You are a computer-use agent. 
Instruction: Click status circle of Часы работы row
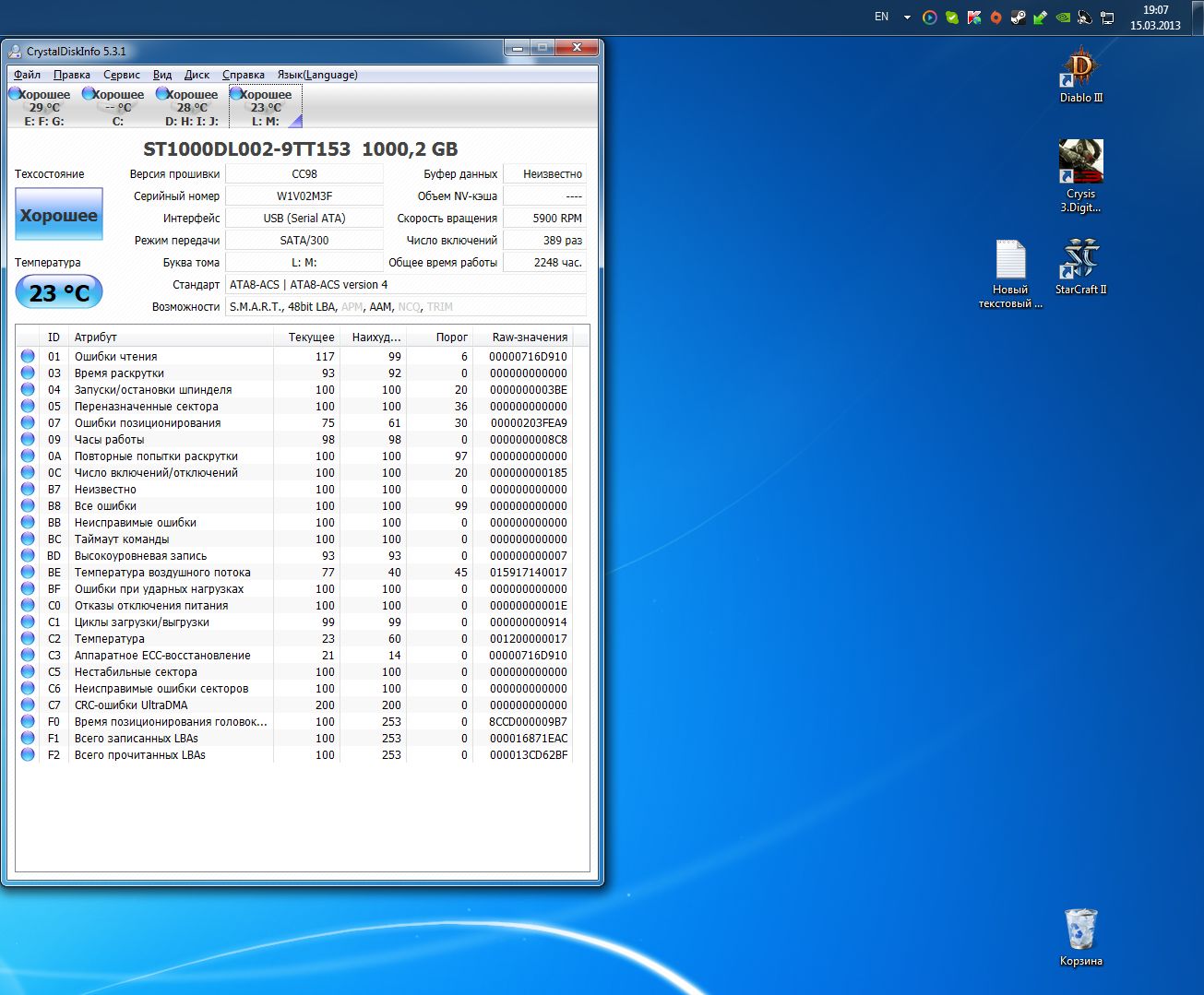28,439
